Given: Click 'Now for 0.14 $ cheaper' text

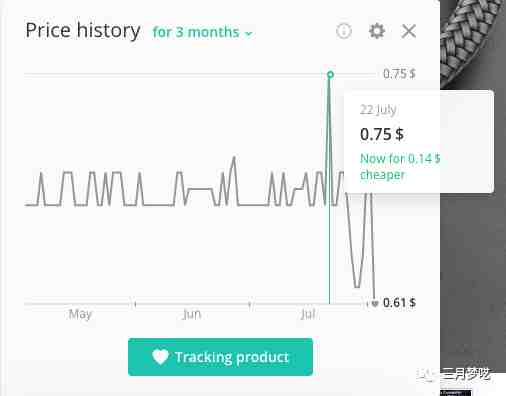Looking at the screenshot, I should coord(400,166).
